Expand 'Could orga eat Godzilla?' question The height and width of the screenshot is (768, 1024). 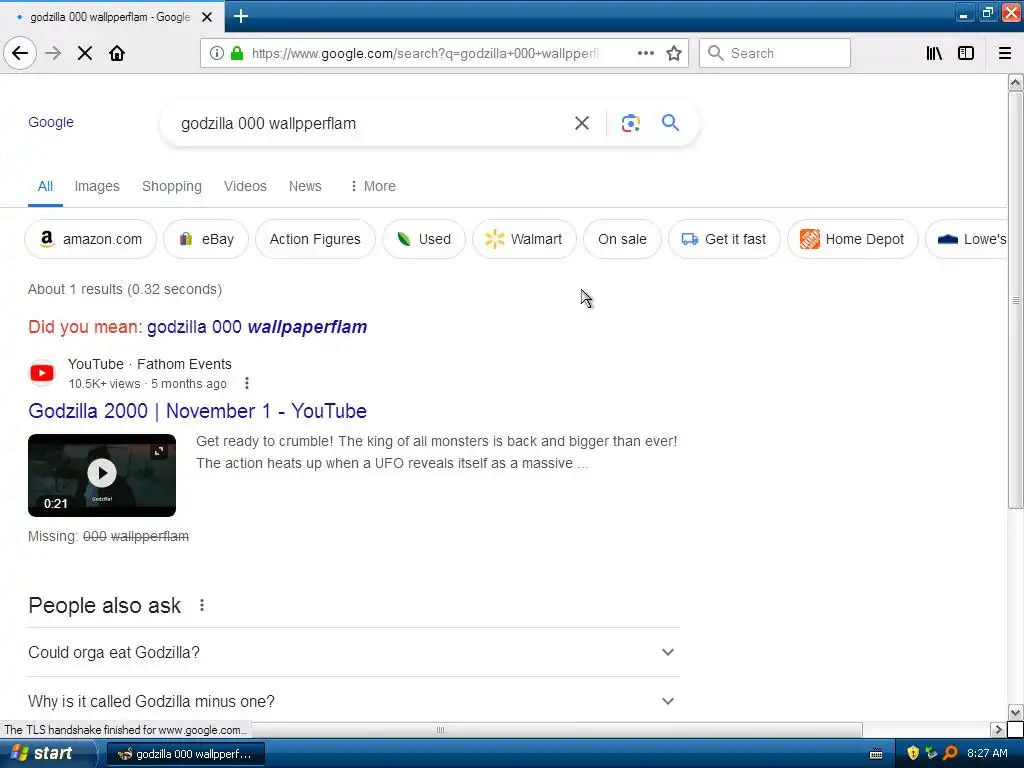point(354,652)
